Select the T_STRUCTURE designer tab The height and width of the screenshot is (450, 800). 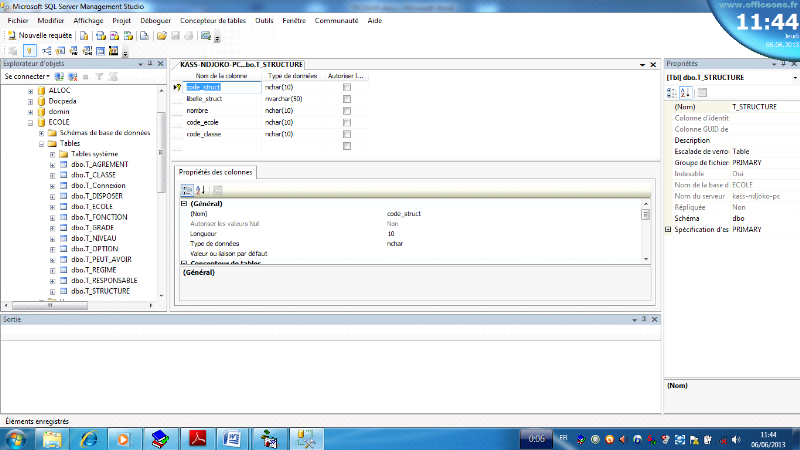point(241,65)
